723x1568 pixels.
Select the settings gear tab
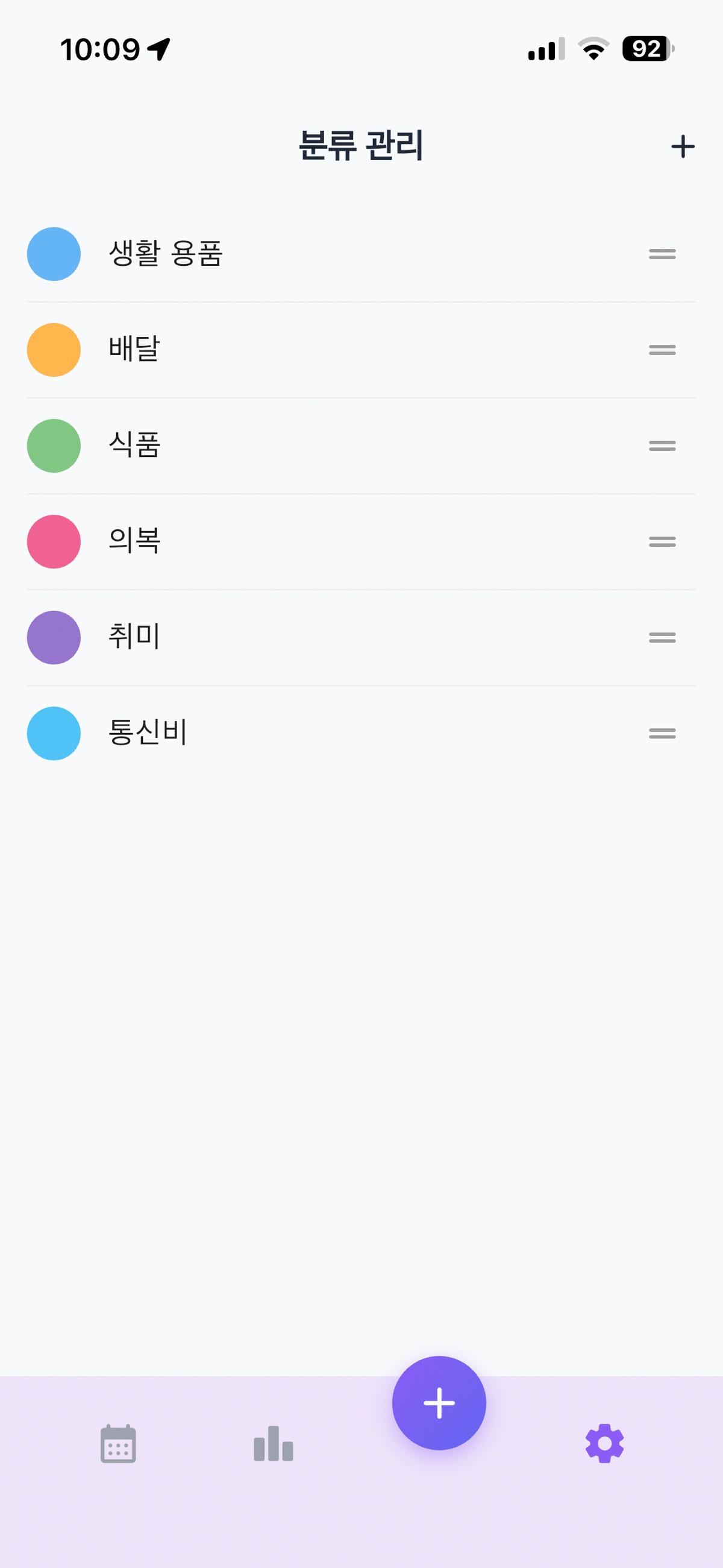click(x=604, y=1443)
